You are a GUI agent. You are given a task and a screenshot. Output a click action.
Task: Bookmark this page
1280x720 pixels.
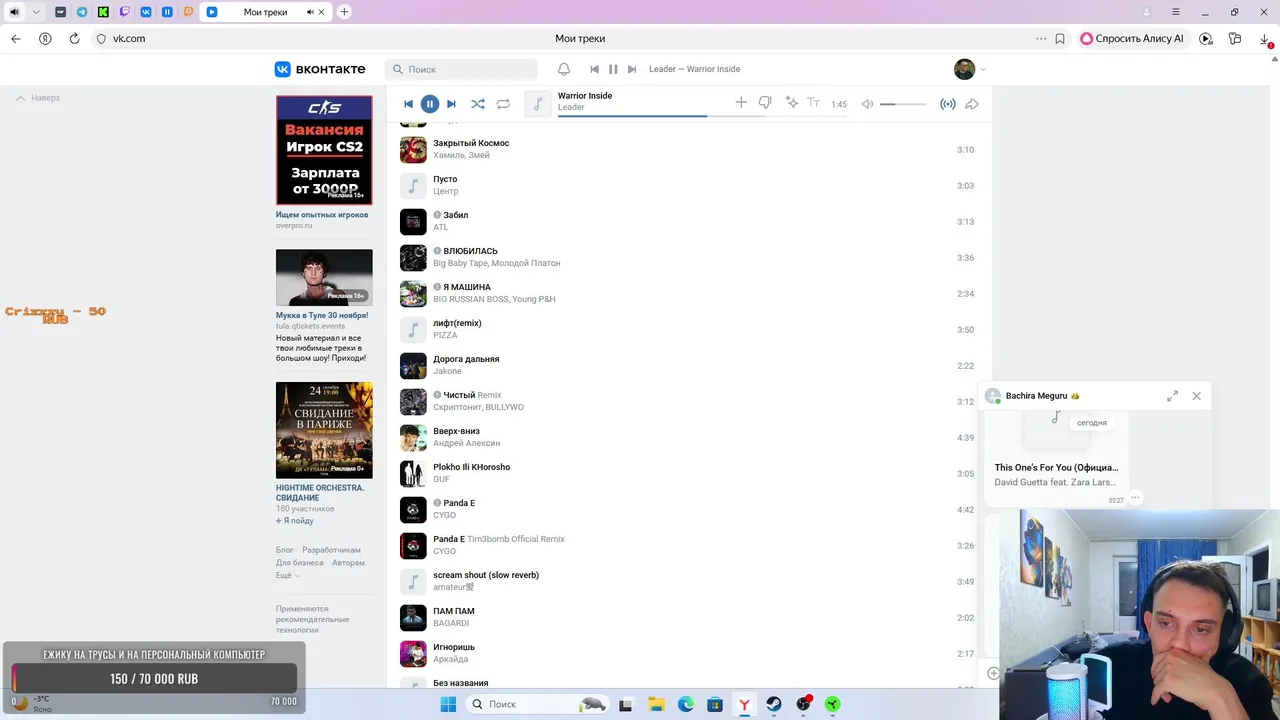1060,38
